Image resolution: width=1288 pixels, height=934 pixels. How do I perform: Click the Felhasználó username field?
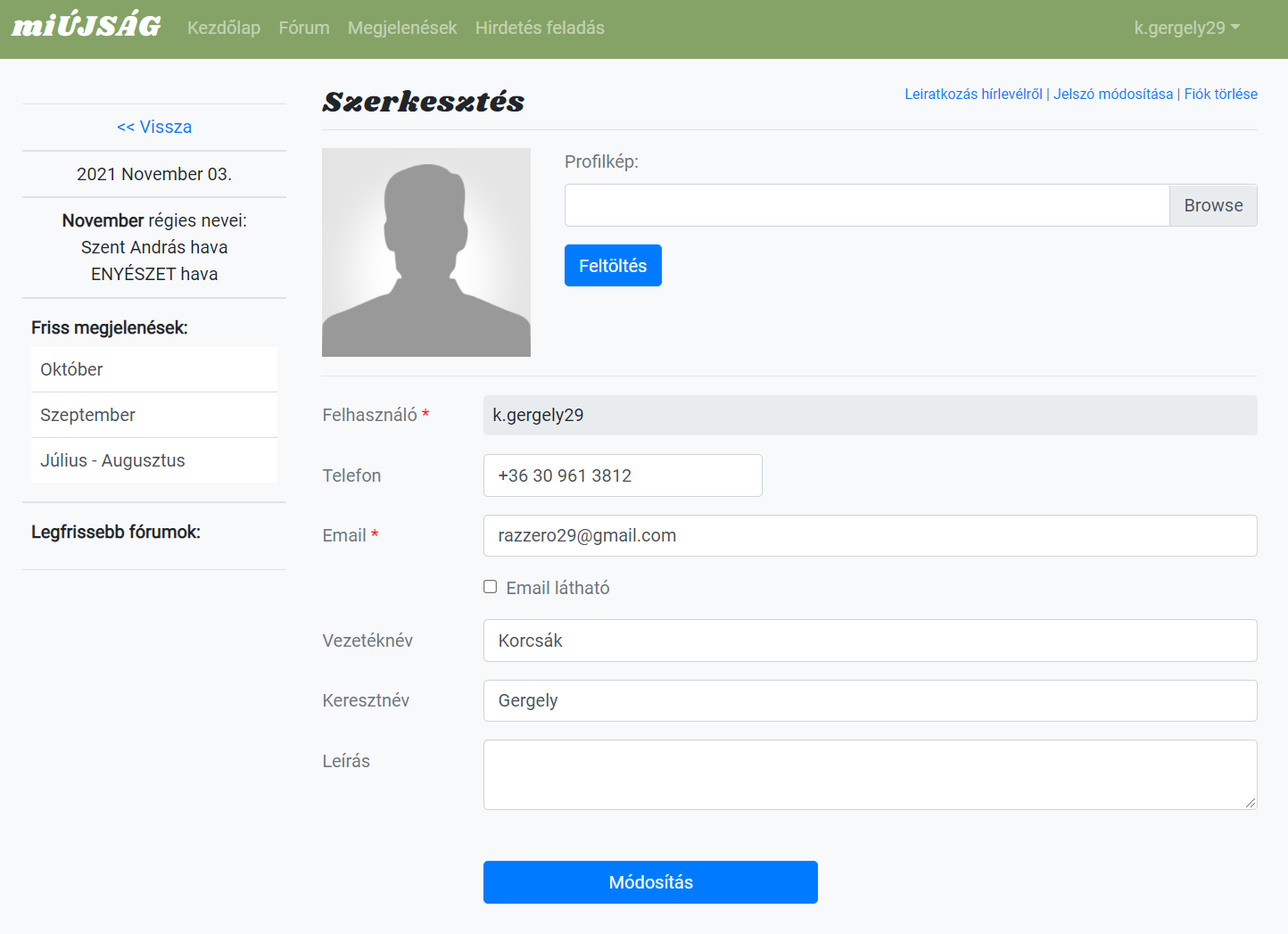(x=871, y=415)
